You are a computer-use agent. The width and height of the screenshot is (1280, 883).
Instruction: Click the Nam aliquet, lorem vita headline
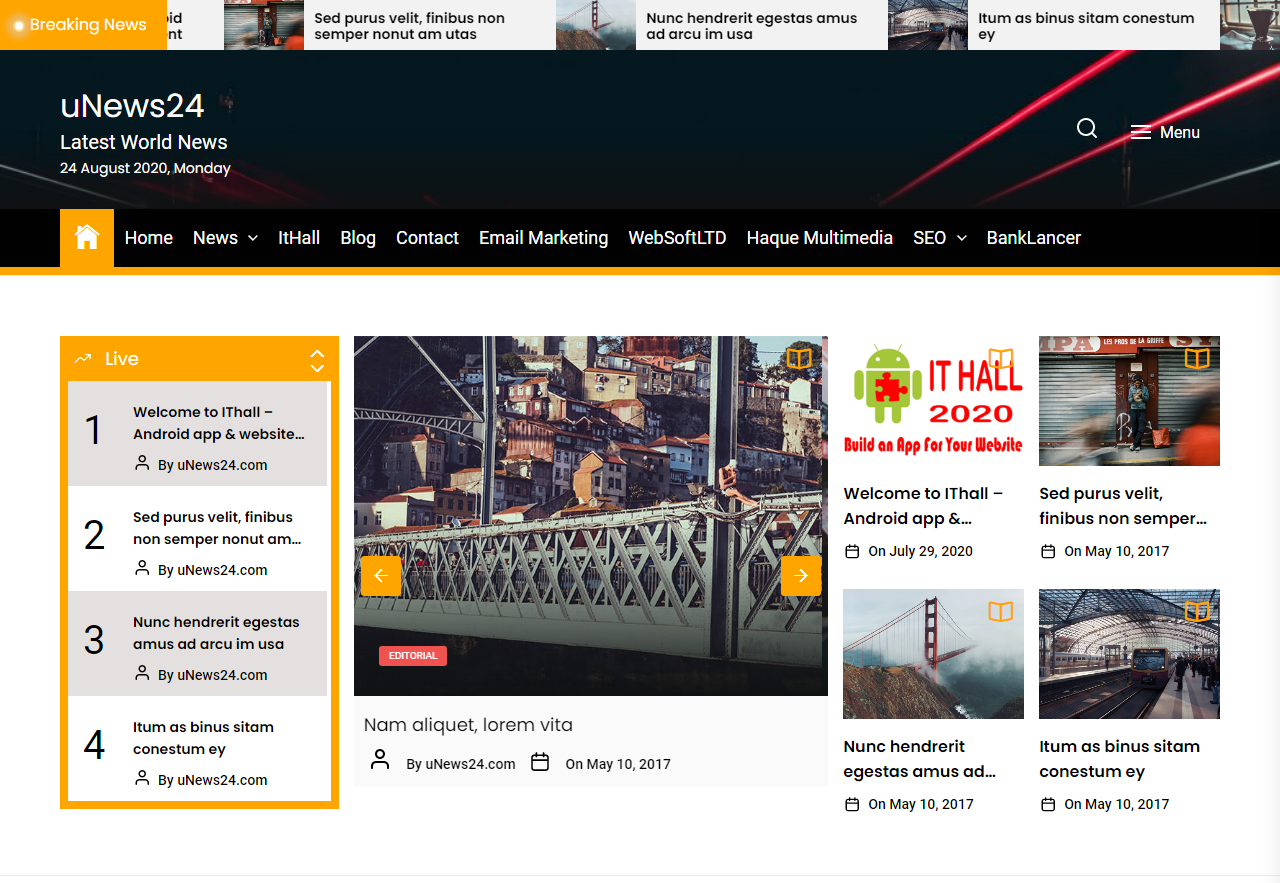[x=468, y=724]
